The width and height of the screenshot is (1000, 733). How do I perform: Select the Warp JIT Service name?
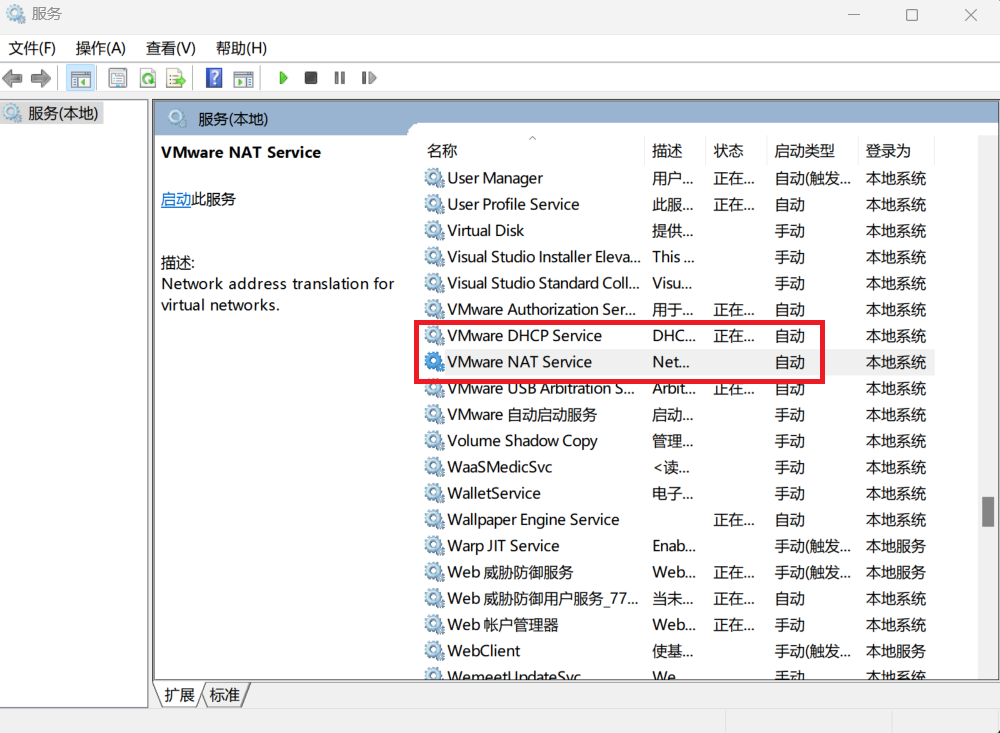coord(503,545)
